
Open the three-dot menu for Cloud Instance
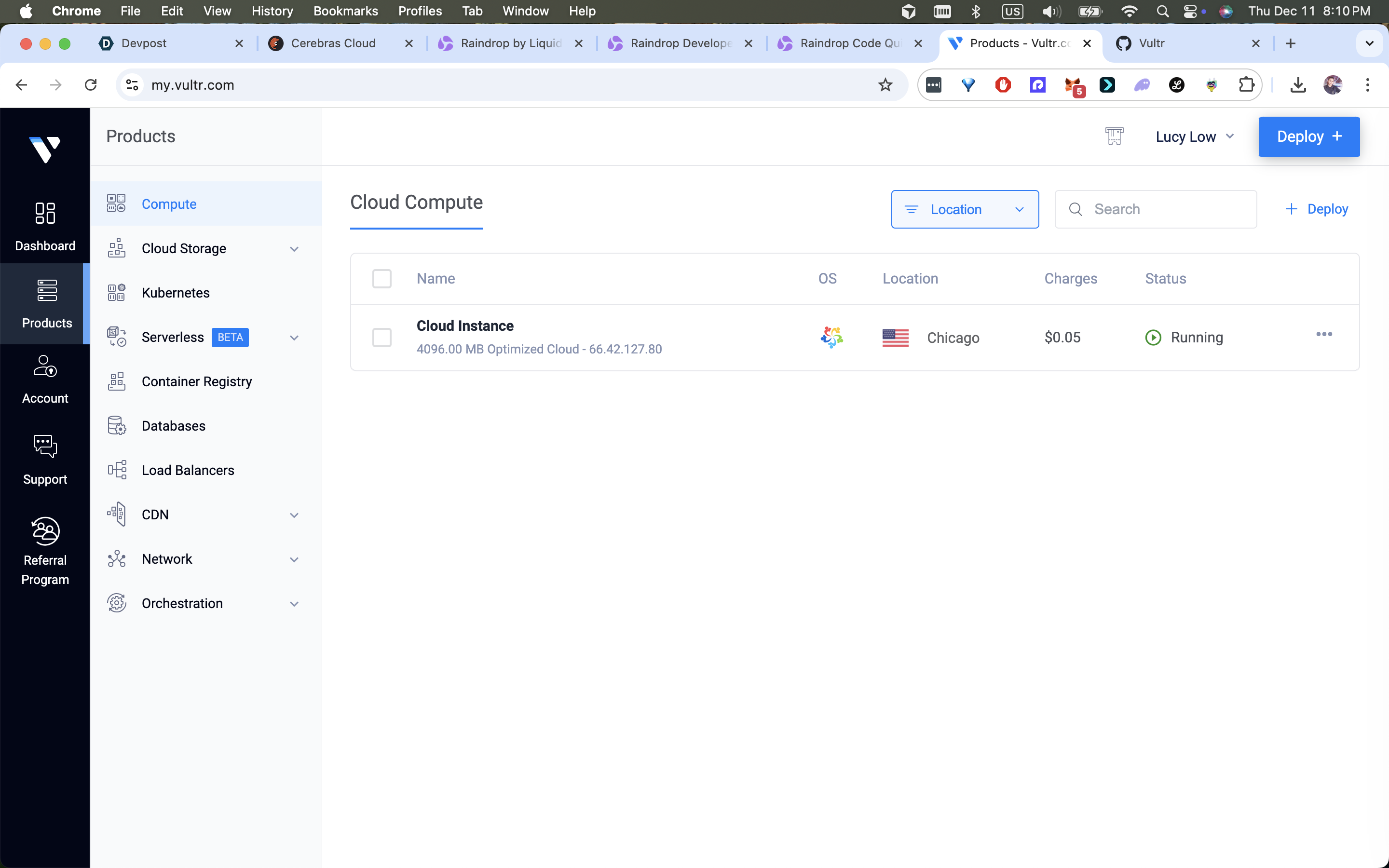(1323, 334)
